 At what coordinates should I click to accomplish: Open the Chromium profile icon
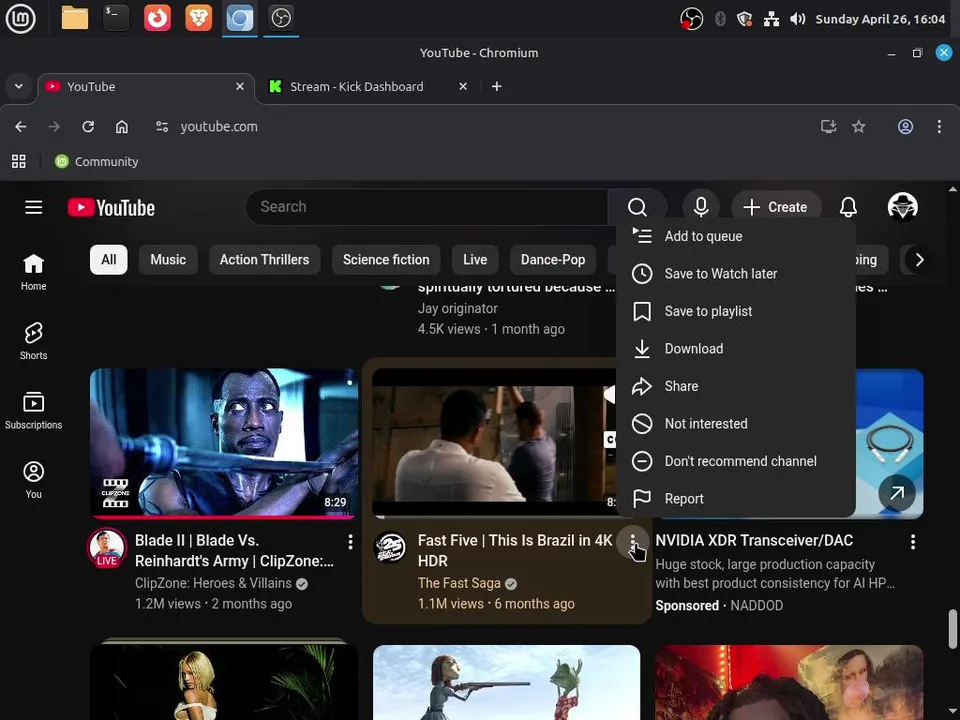coord(906,127)
